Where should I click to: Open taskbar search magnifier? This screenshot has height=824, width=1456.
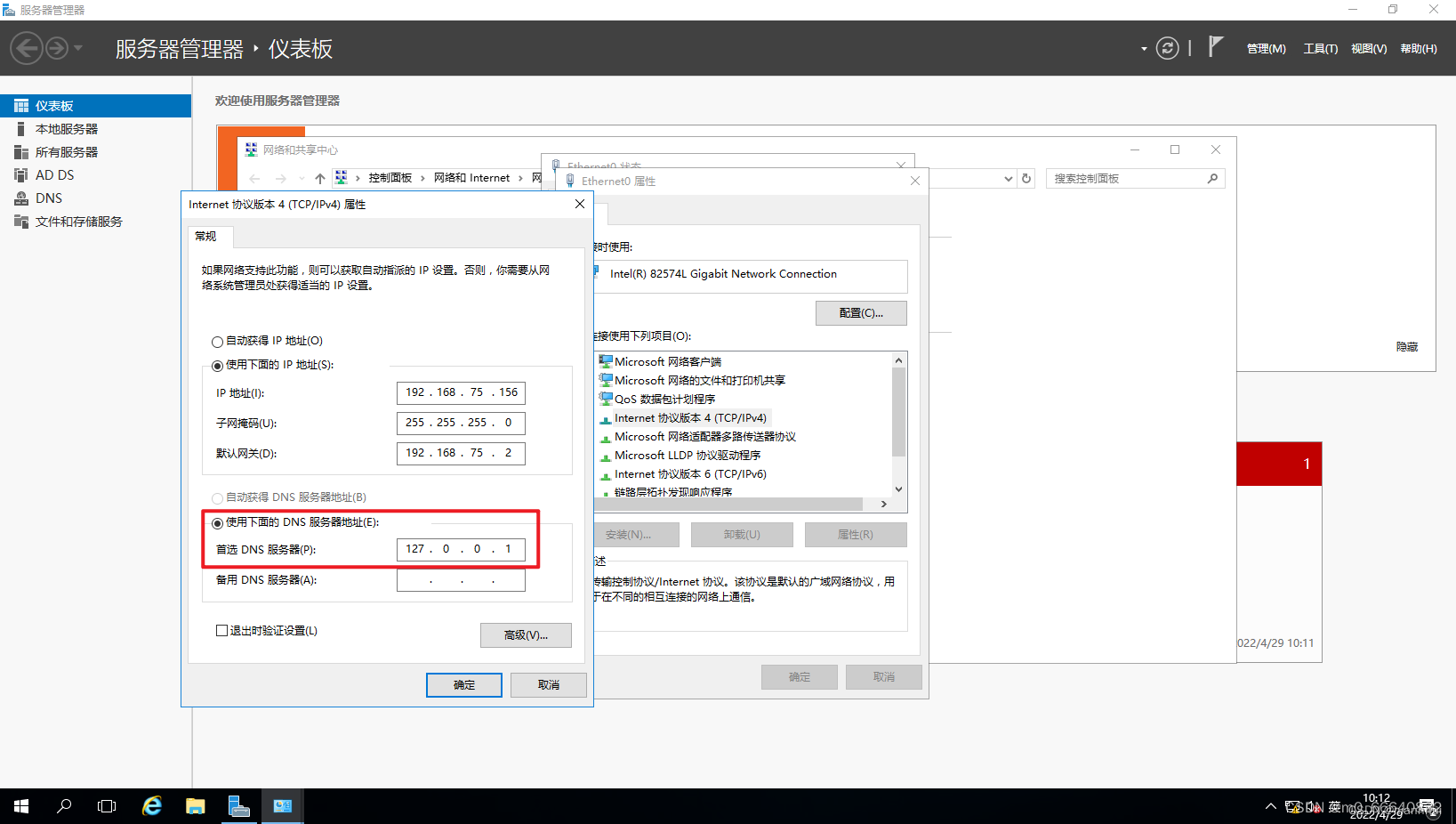click(64, 806)
